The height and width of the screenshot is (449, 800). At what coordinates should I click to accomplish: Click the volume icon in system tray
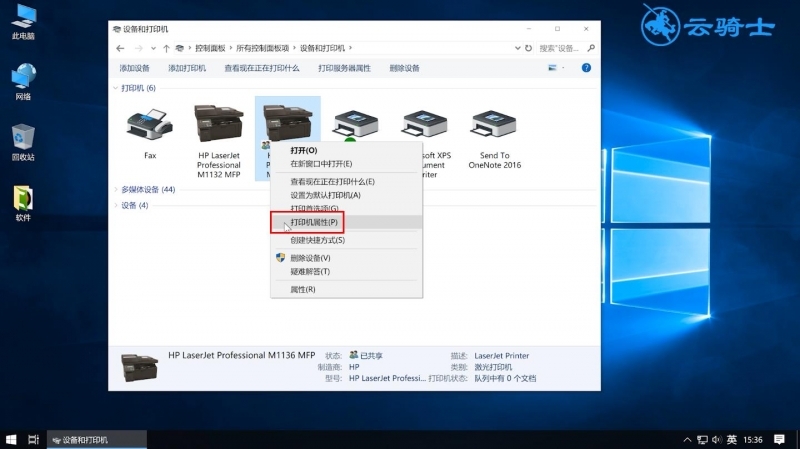pos(716,439)
